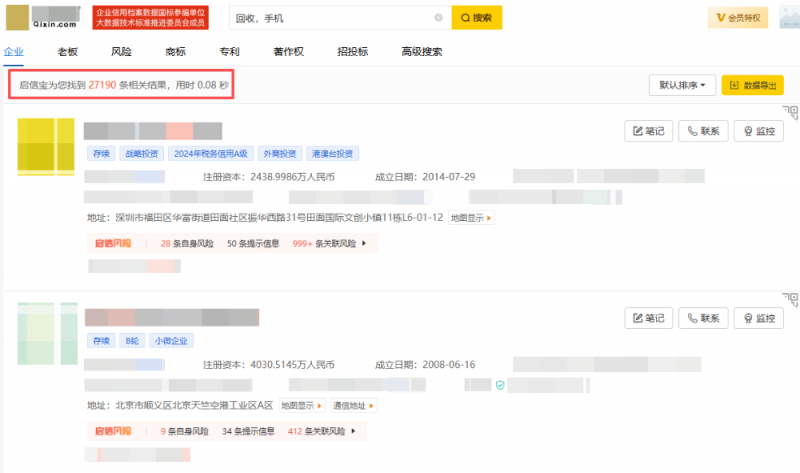Toggle the corner select icon on second company card
Viewport: 800px width, 473px height.
coord(791,299)
